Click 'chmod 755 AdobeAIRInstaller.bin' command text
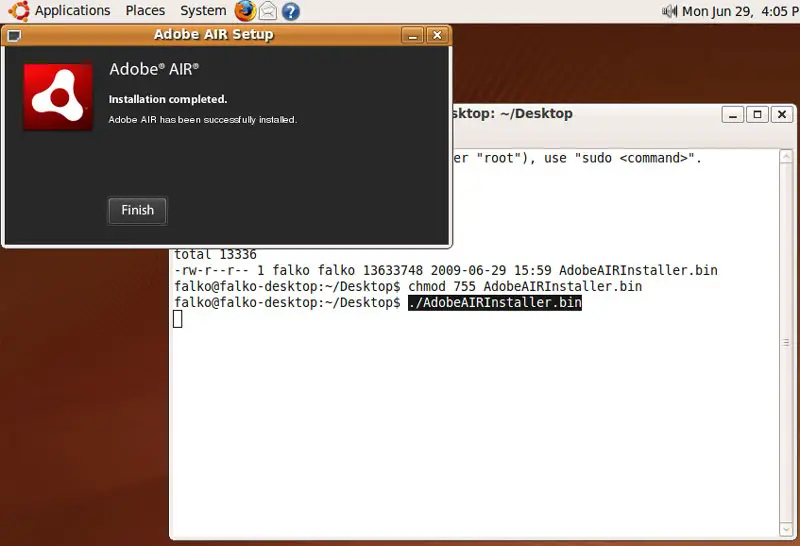The width and height of the screenshot is (800, 546). pos(525,286)
